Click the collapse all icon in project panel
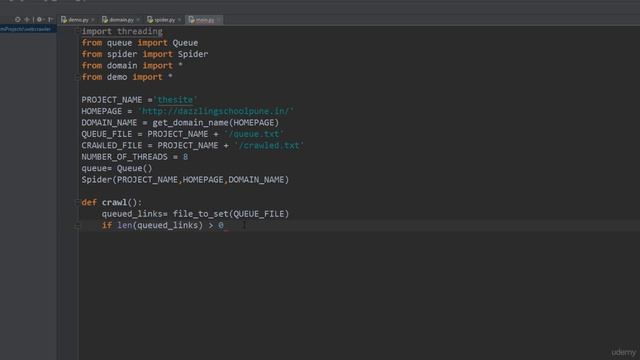Screen dimensions: 640x360 pos(27,19)
